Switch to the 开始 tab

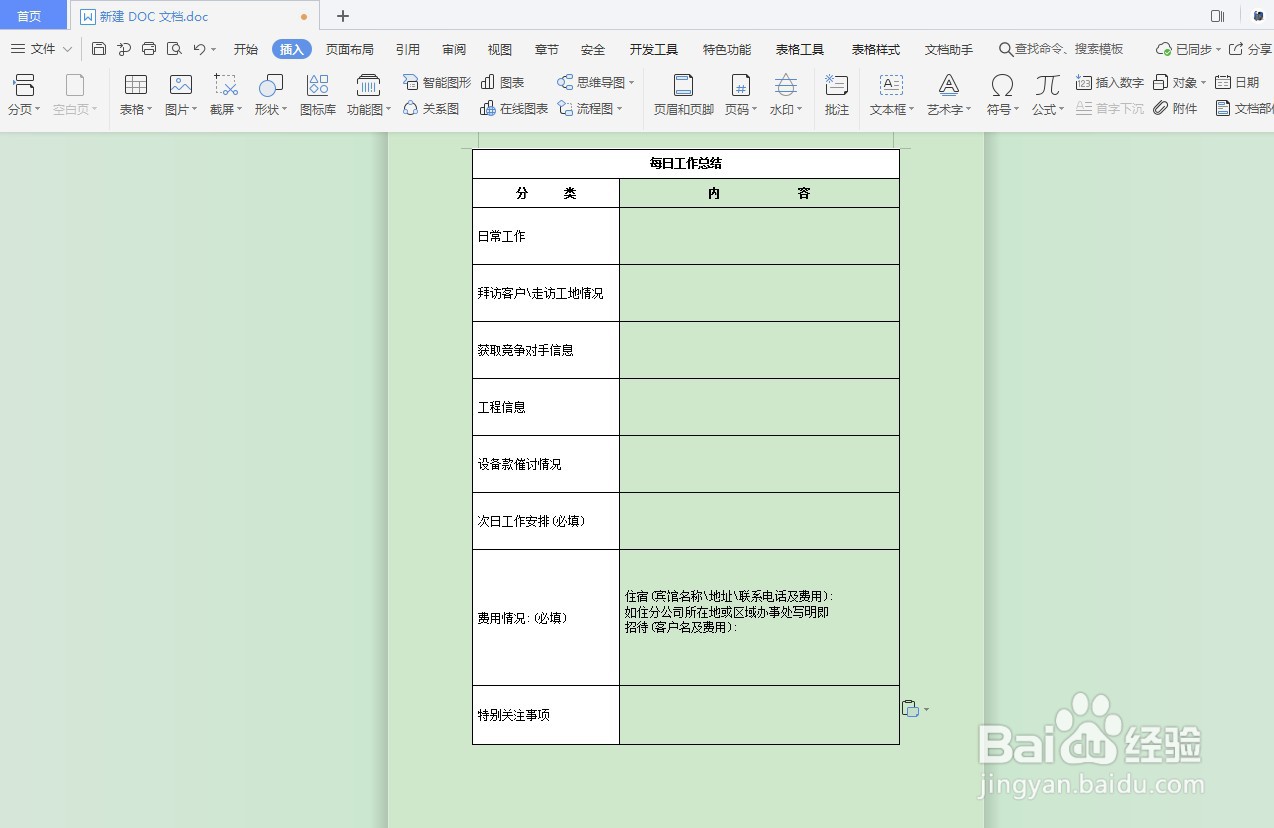[x=246, y=49]
